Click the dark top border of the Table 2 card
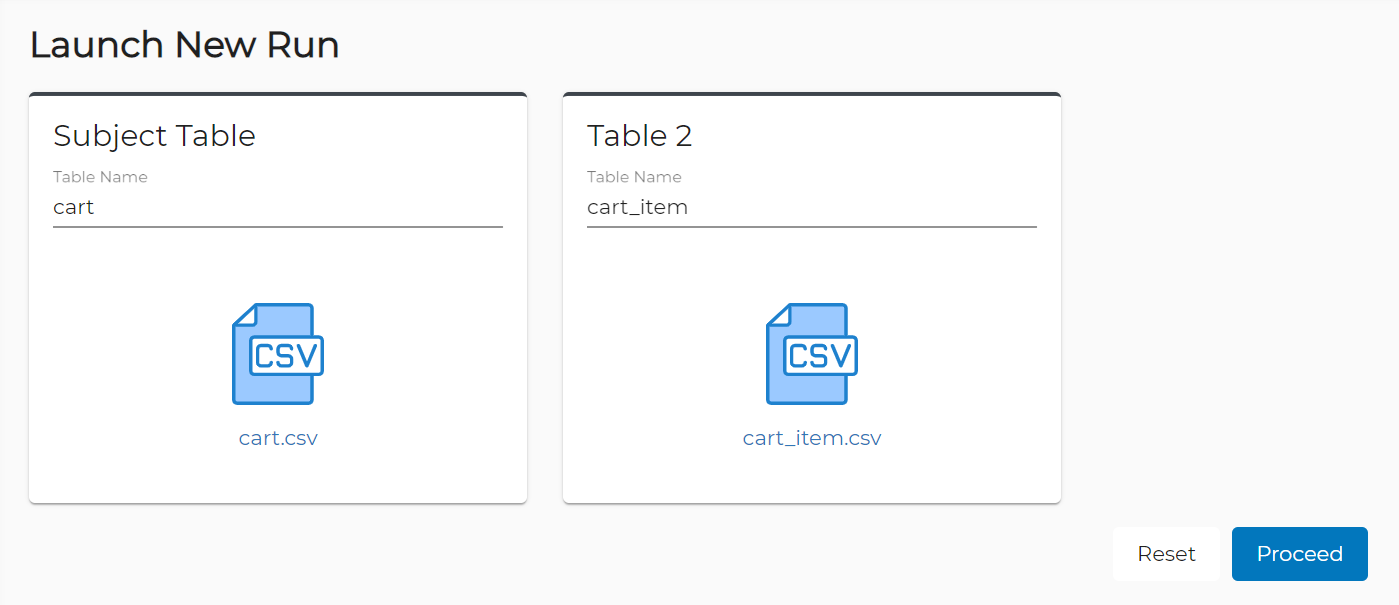Screen dimensions: 1399x605 point(812,95)
